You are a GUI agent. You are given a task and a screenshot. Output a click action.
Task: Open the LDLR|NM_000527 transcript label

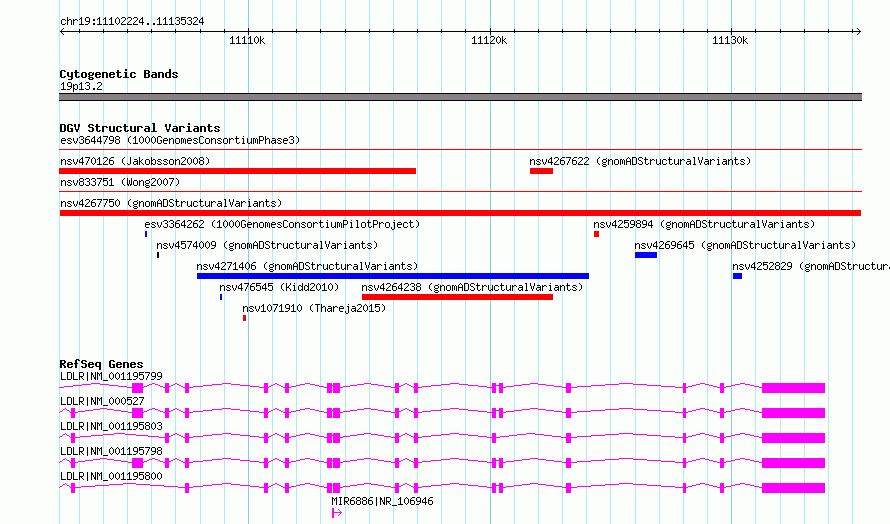coord(102,401)
